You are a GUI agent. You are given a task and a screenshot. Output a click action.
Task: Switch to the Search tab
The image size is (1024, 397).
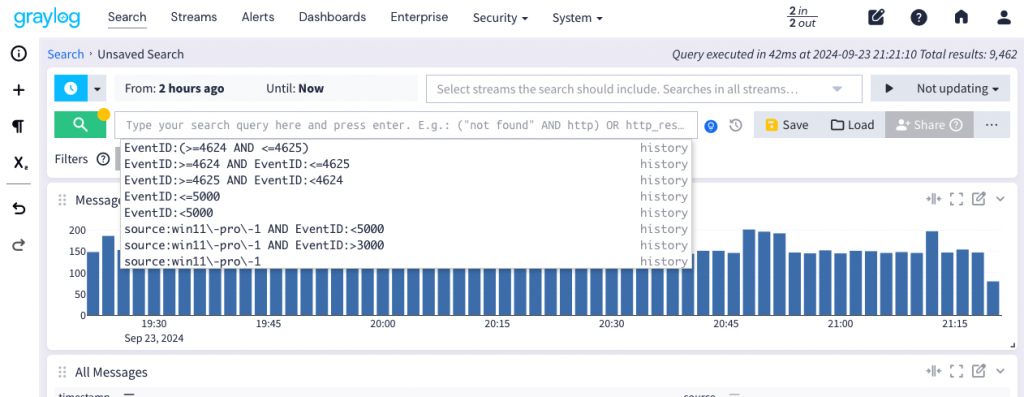click(x=127, y=17)
